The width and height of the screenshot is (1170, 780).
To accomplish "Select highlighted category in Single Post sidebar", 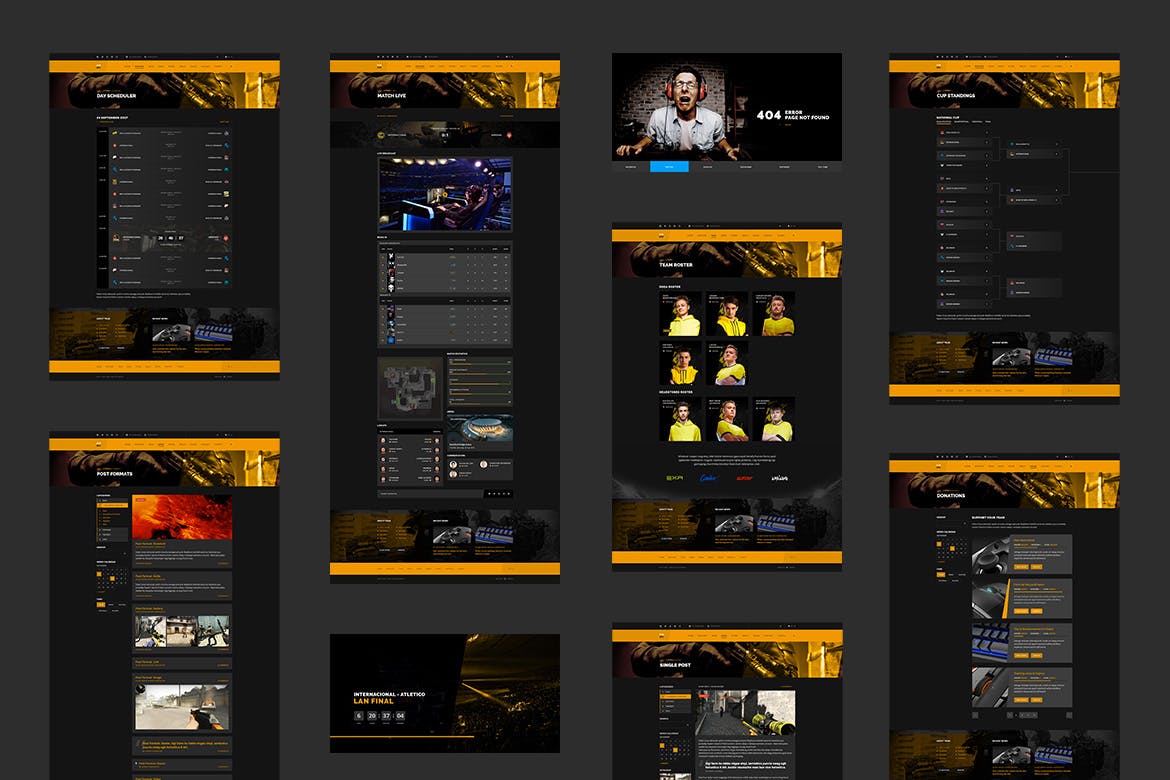I will 675,696.
